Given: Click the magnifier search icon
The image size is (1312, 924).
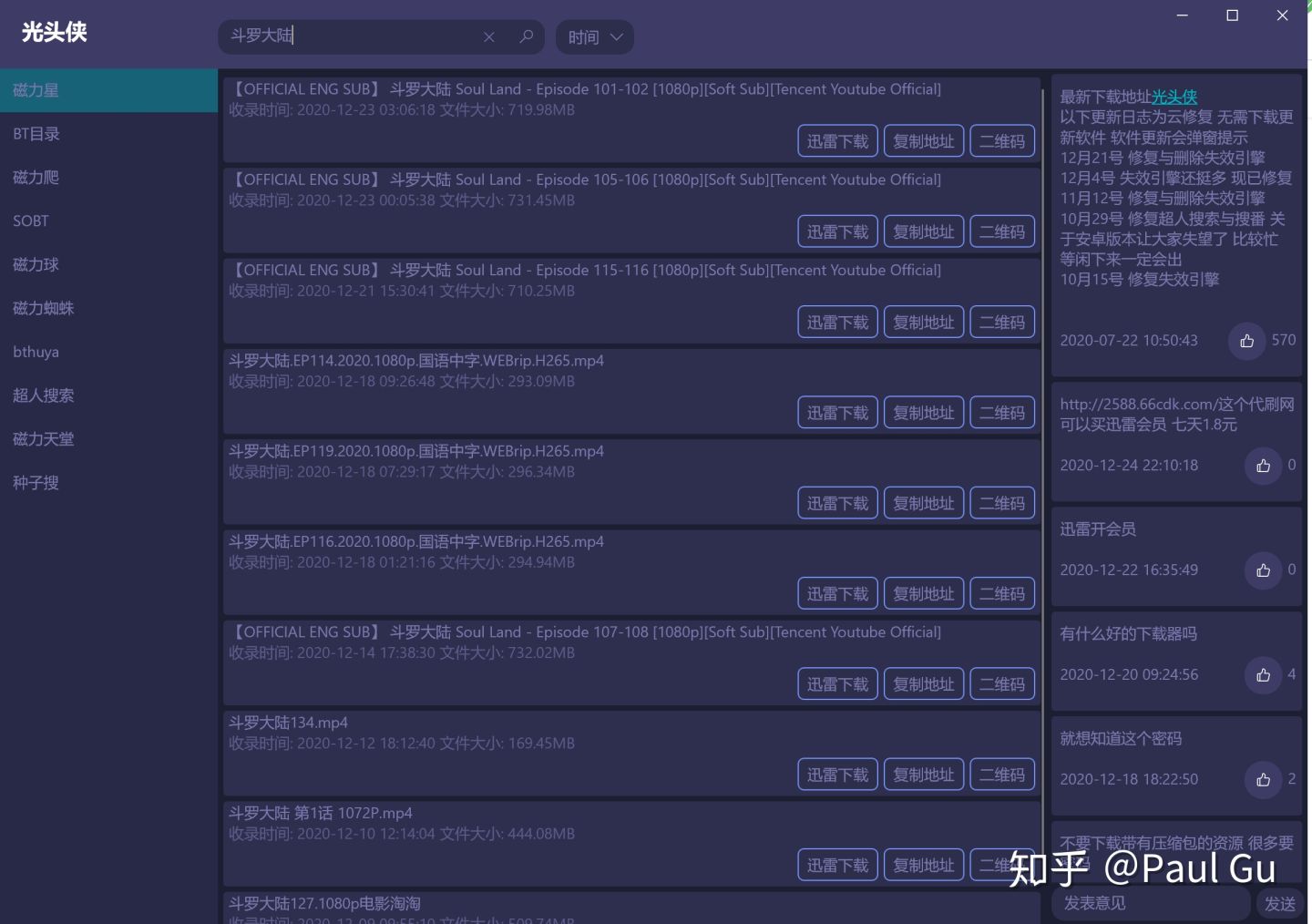Looking at the screenshot, I should click(526, 36).
